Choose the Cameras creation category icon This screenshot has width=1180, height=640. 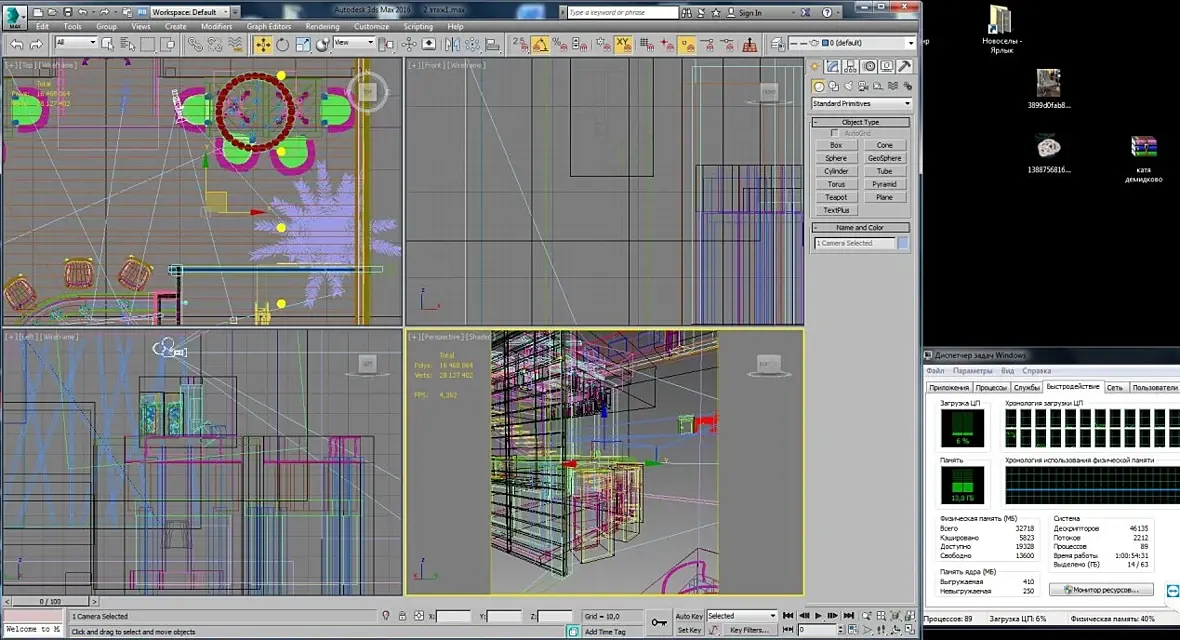click(863, 87)
